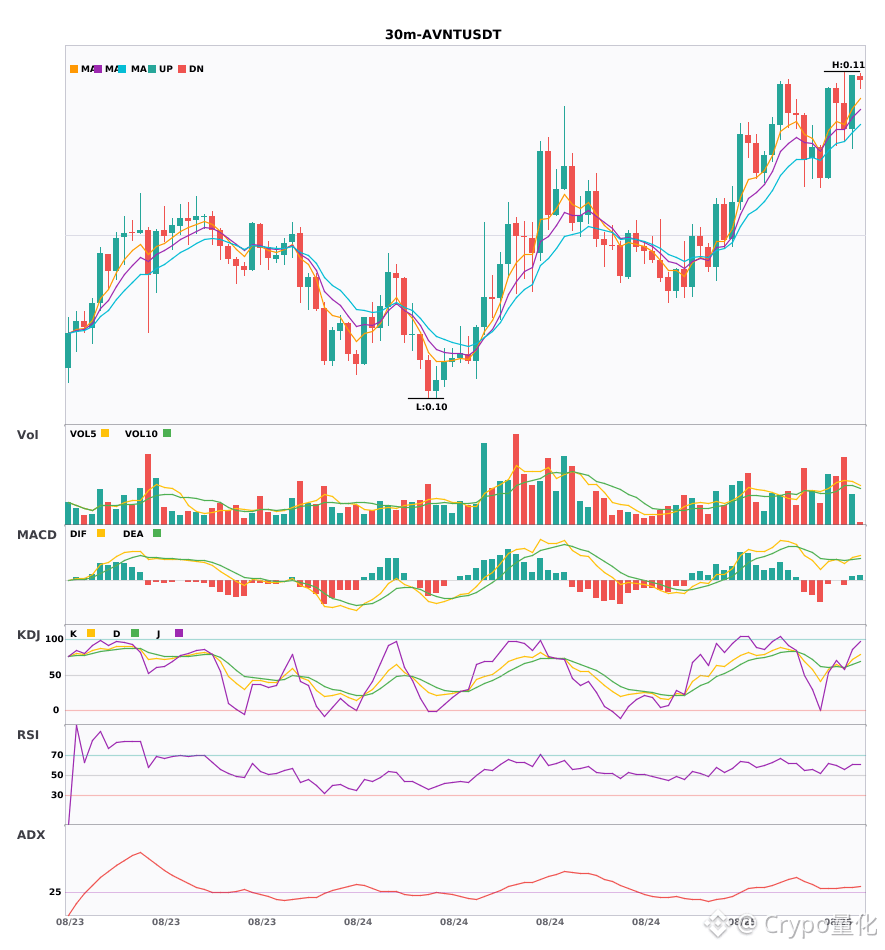The image size is (885, 950).
Task: Click the purple MA legend swatch
Action: [x=98, y=69]
